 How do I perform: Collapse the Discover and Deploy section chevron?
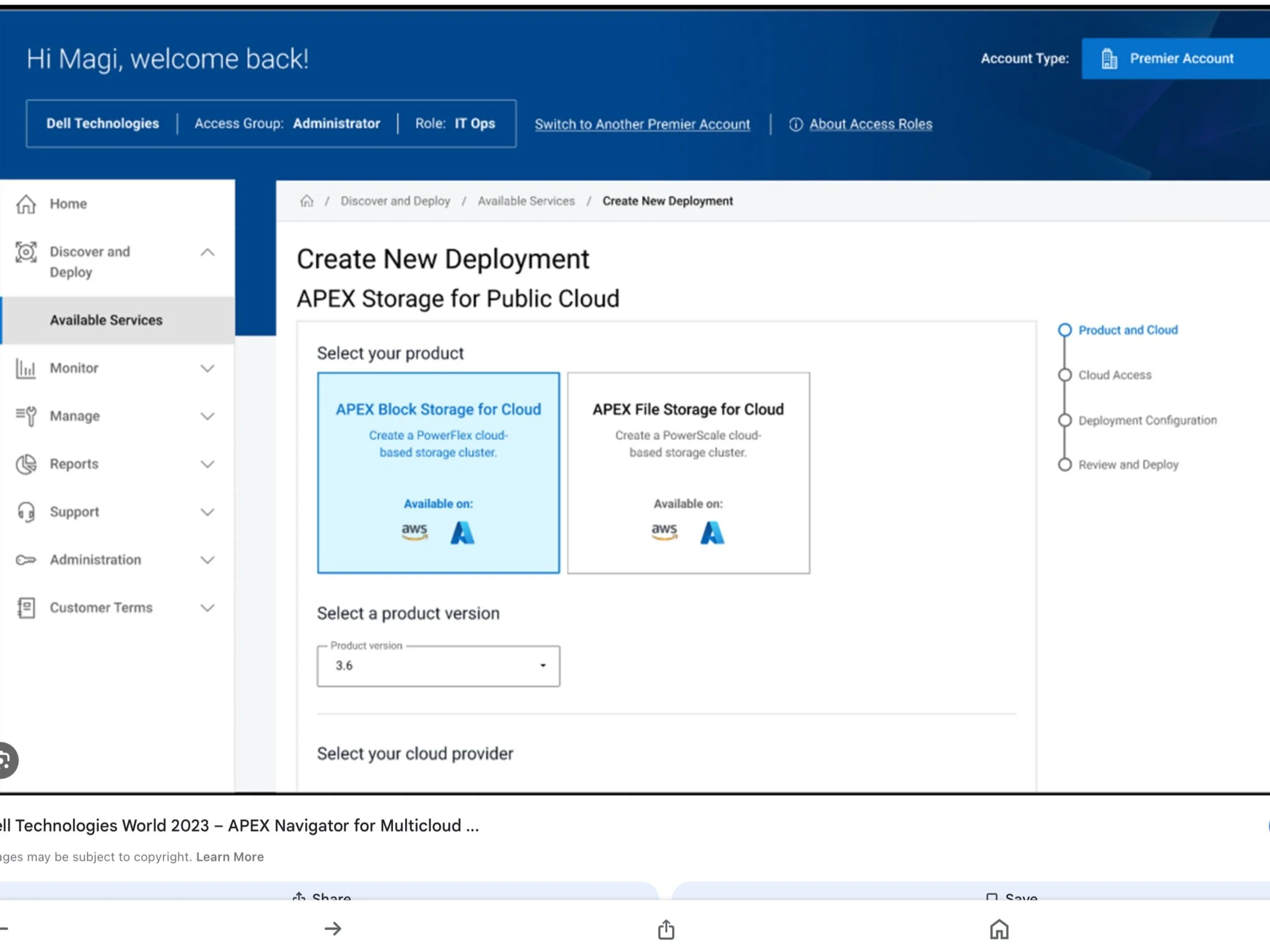[207, 252]
